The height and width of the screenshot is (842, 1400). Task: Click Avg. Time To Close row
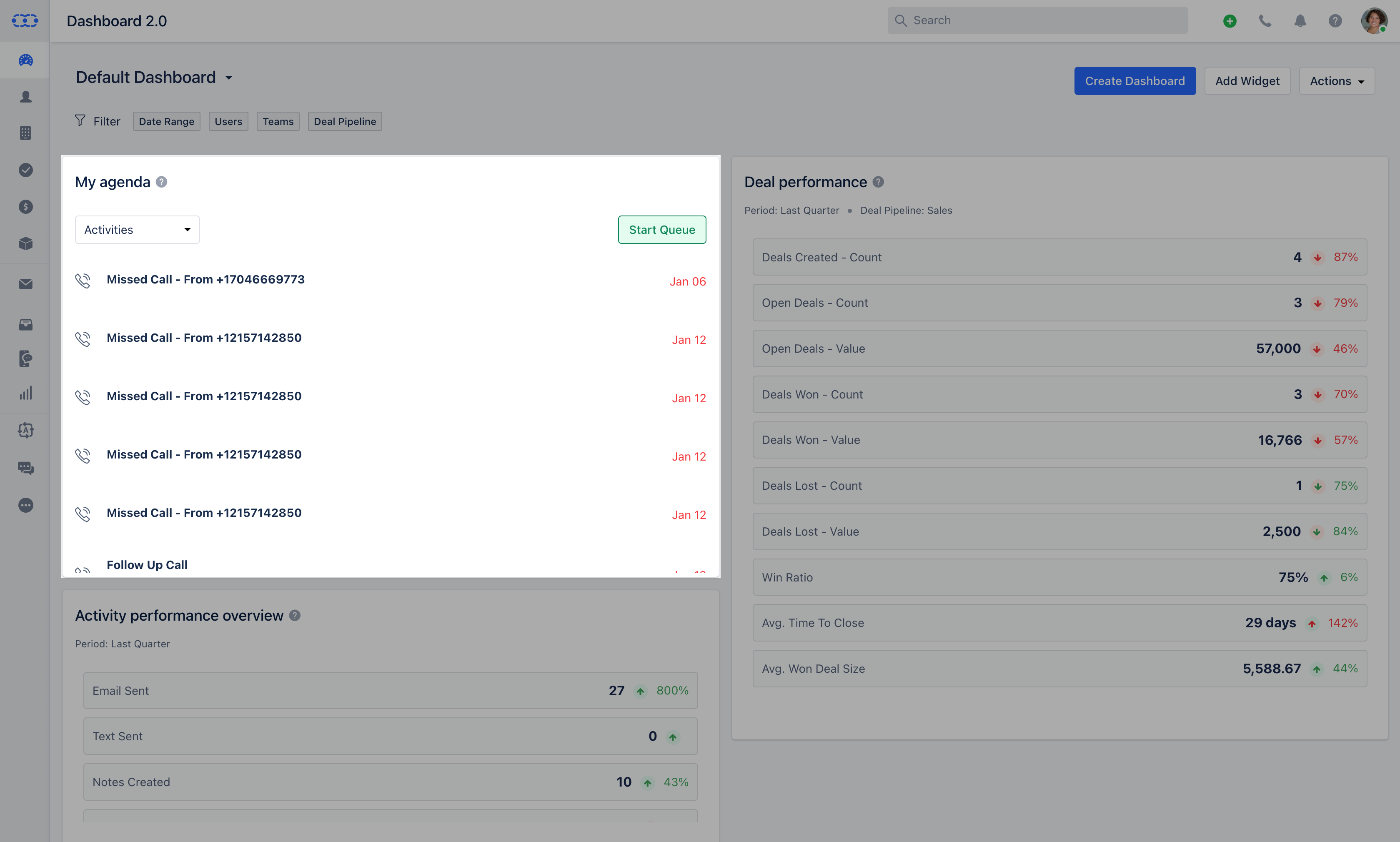[x=1059, y=623]
